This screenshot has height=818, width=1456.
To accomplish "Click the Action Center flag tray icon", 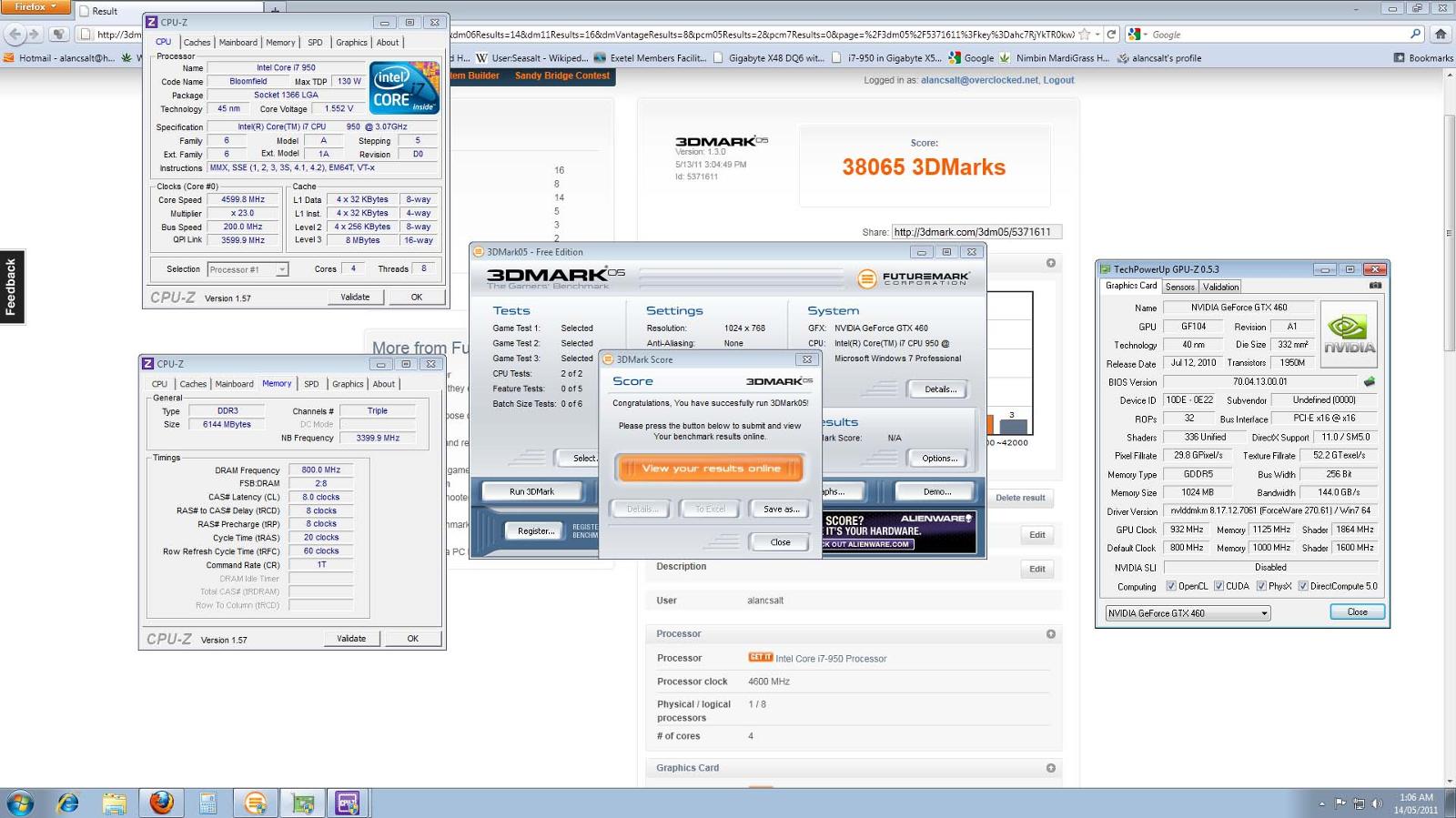I will [1340, 803].
